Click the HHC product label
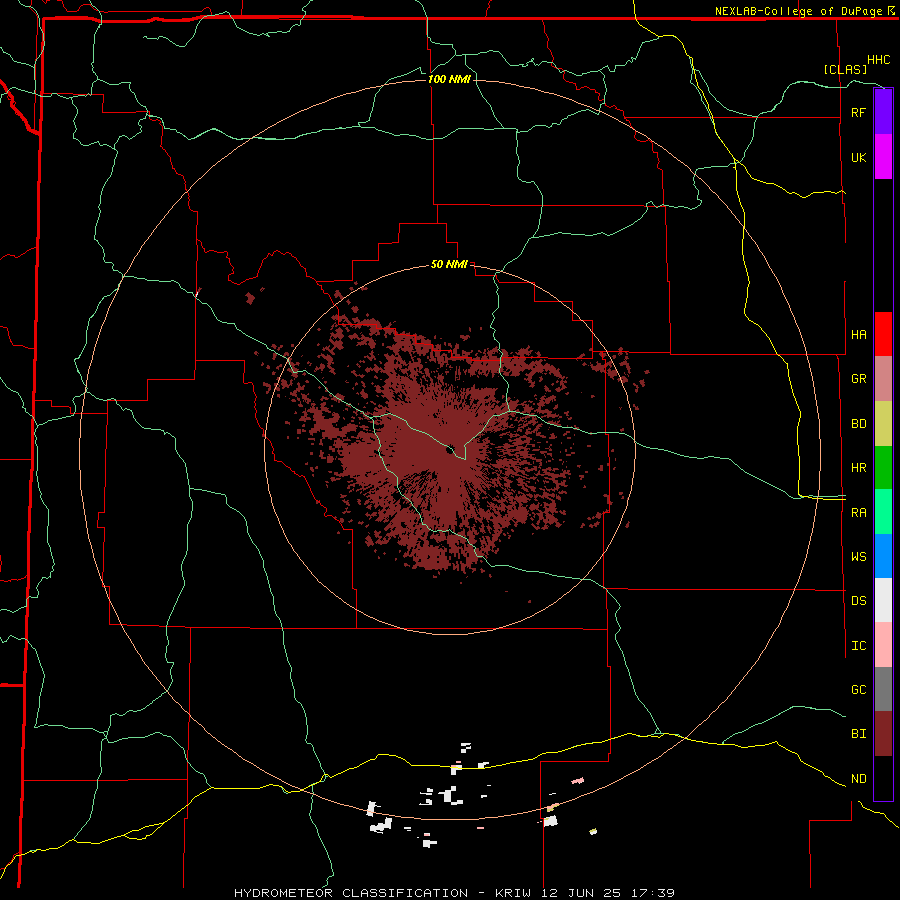Screen dimensions: 900x900 (x=879, y=60)
